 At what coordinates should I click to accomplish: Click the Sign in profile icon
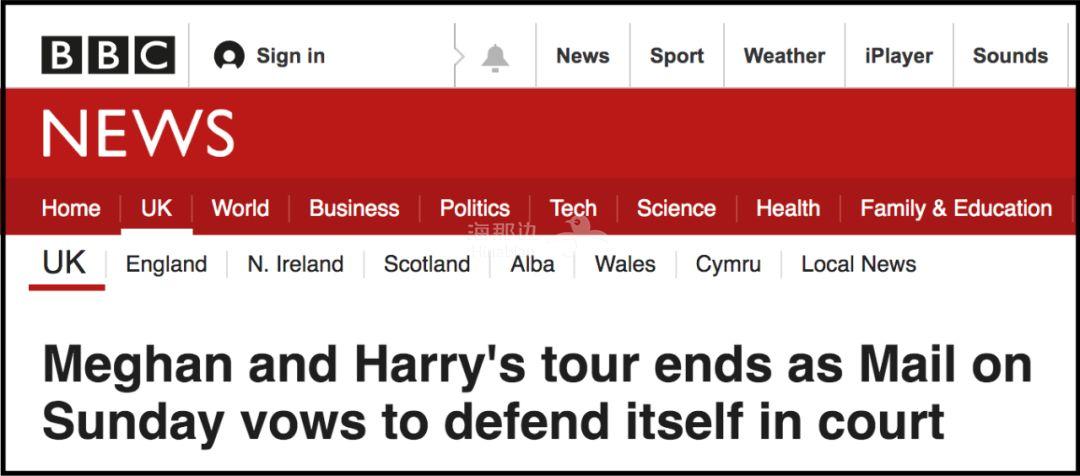click(229, 57)
